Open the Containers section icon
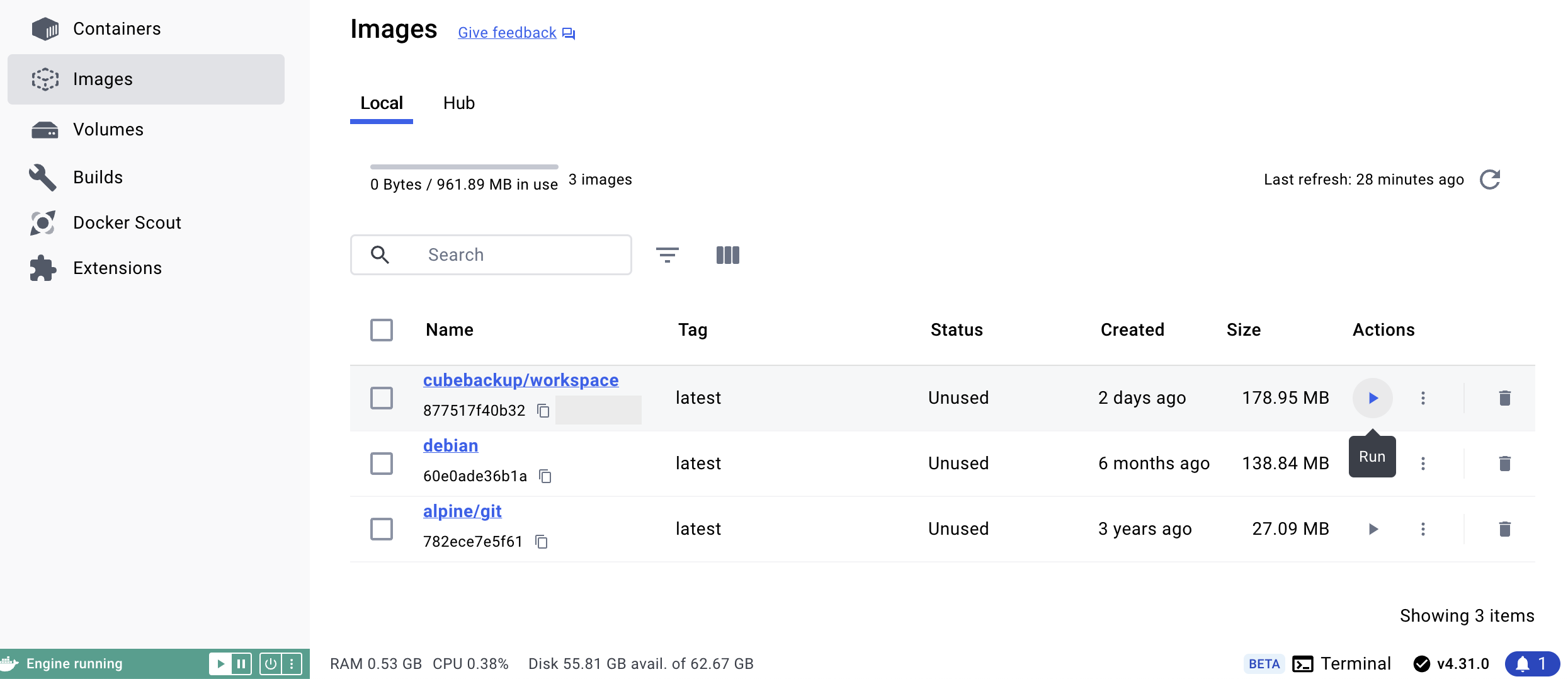Viewport: 1568px width, 679px height. [x=45, y=29]
